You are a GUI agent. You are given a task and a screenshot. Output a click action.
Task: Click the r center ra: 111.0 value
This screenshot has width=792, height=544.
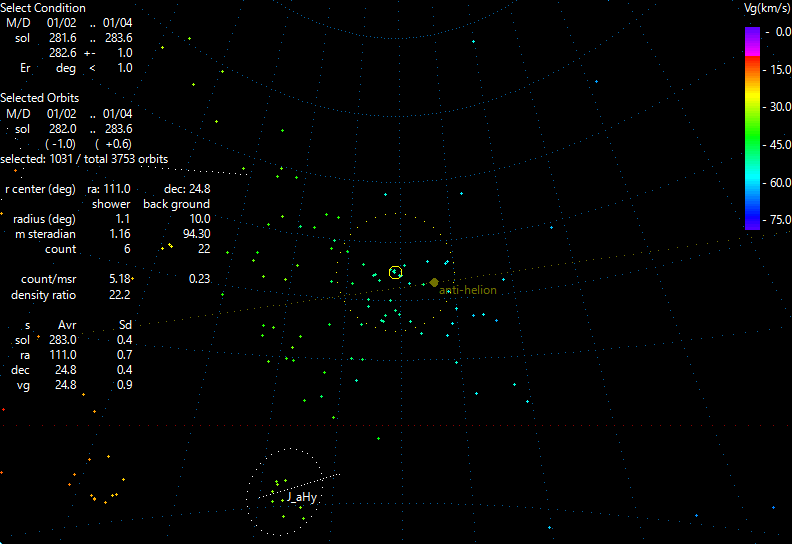pos(109,189)
